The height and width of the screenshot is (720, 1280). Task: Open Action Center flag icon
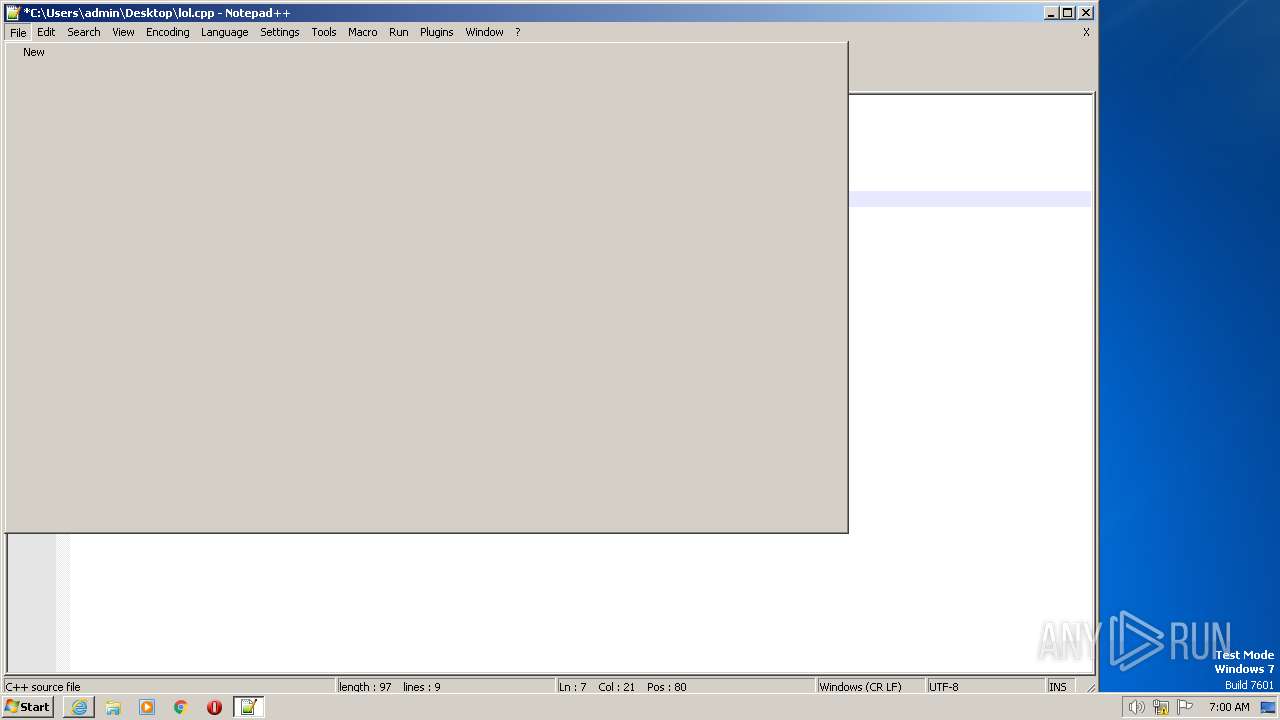tap(1185, 707)
